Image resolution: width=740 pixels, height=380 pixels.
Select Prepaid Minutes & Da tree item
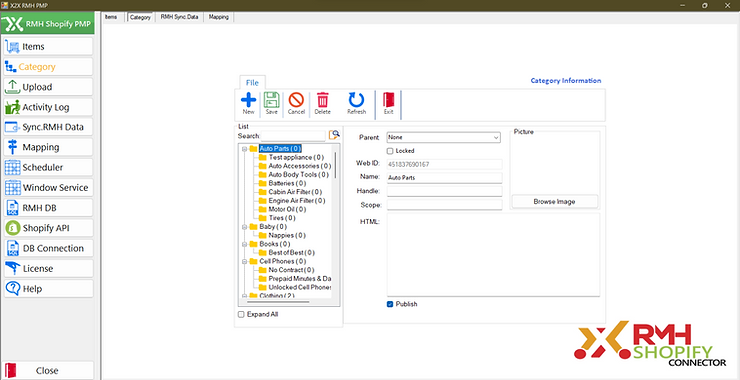click(300, 279)
